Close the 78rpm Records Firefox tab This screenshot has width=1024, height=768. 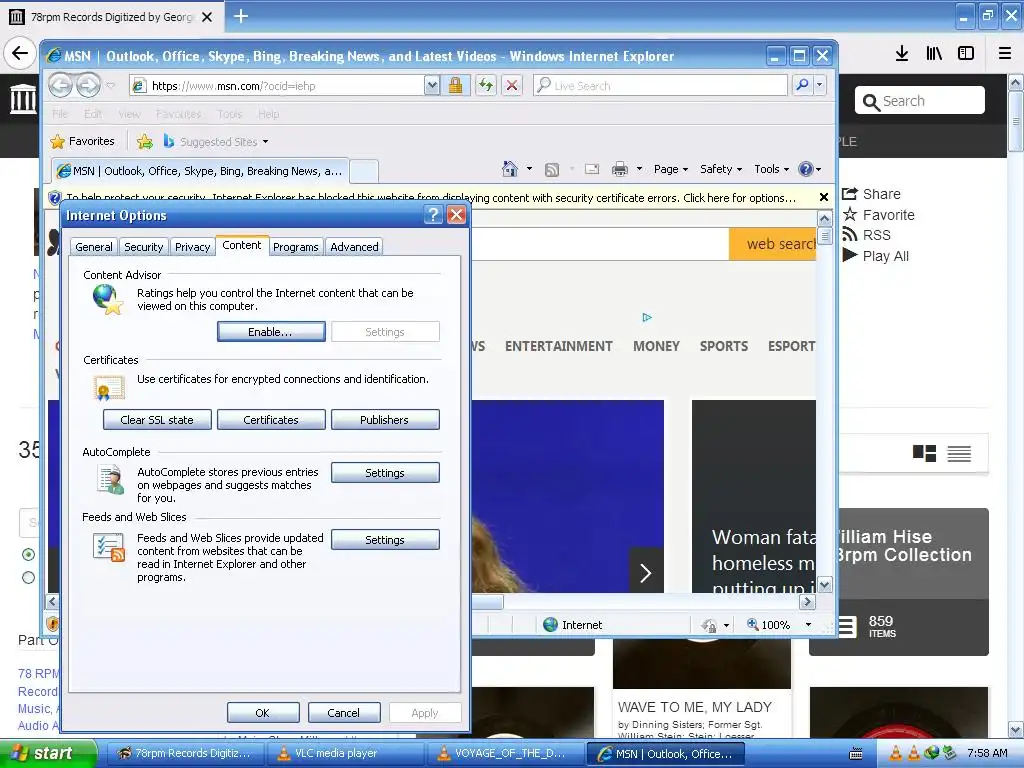coord(207,17)
